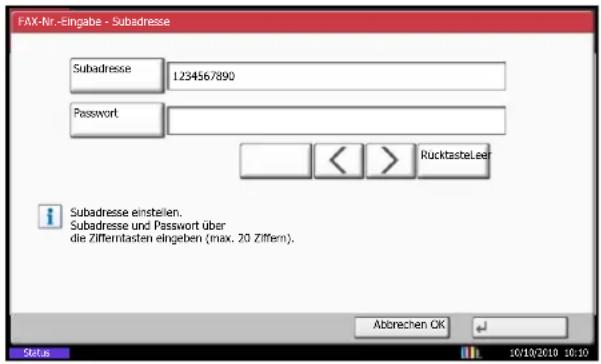Select the hint text "Subadresse einstellen."

pos(126,212)
